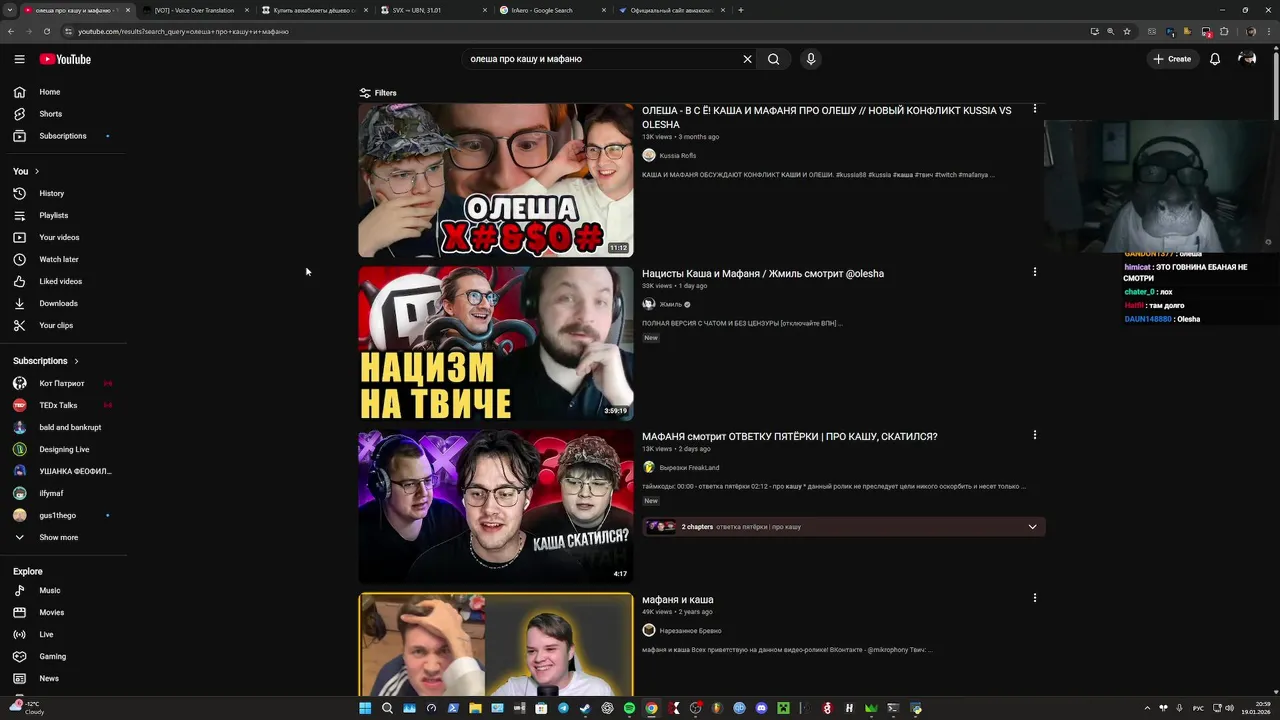Switch to the SVX — UBN, 31.01 tab
The width and height of the screenshot is (1280, 720).
tap(431, 10)
